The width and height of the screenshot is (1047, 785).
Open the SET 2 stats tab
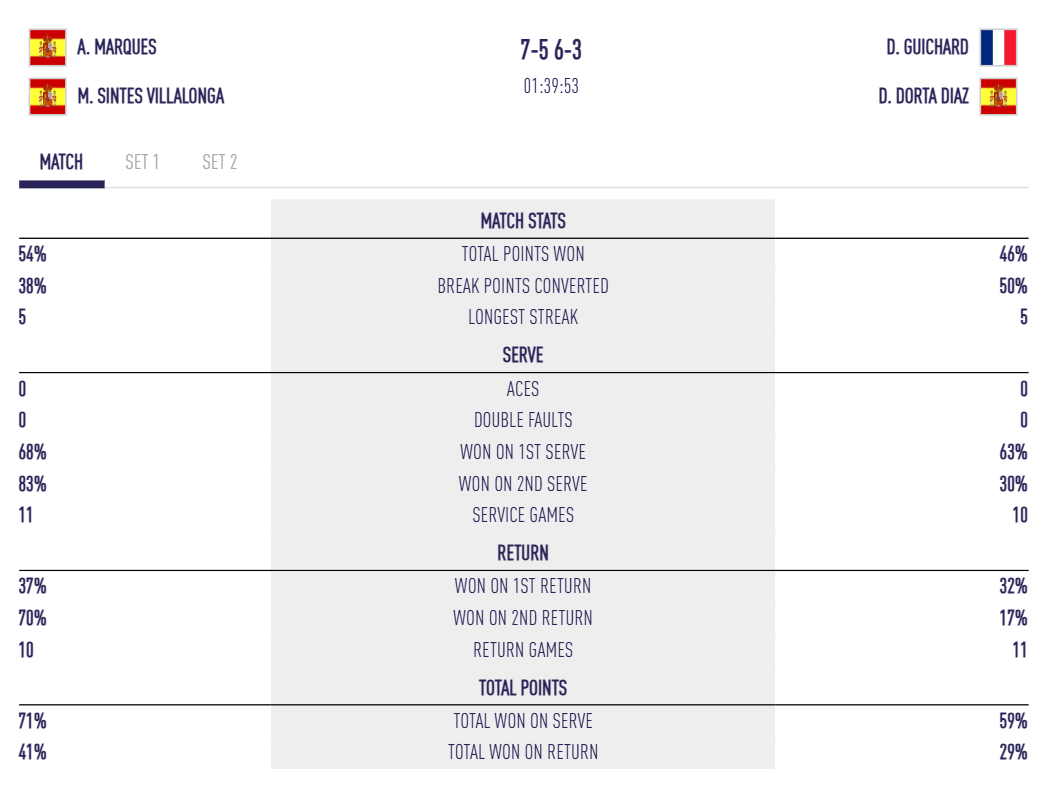pos(219,162)
